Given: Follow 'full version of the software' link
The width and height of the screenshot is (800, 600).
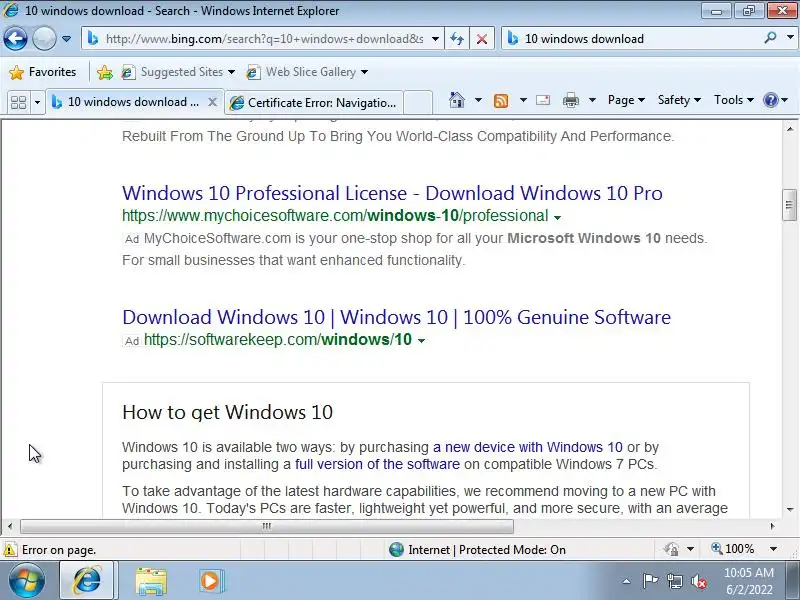Looking at the screenshot, I should [x=378, y=464].
